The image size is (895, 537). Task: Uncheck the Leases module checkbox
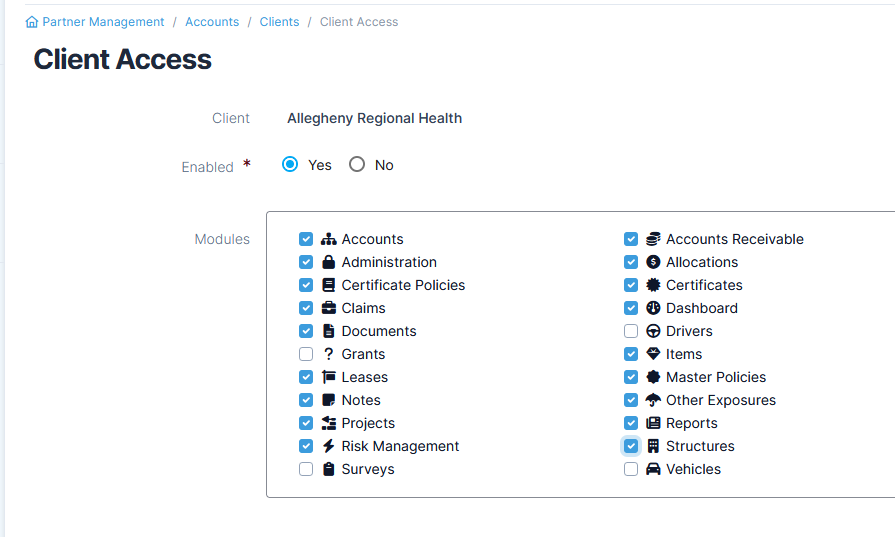point(306,377)
